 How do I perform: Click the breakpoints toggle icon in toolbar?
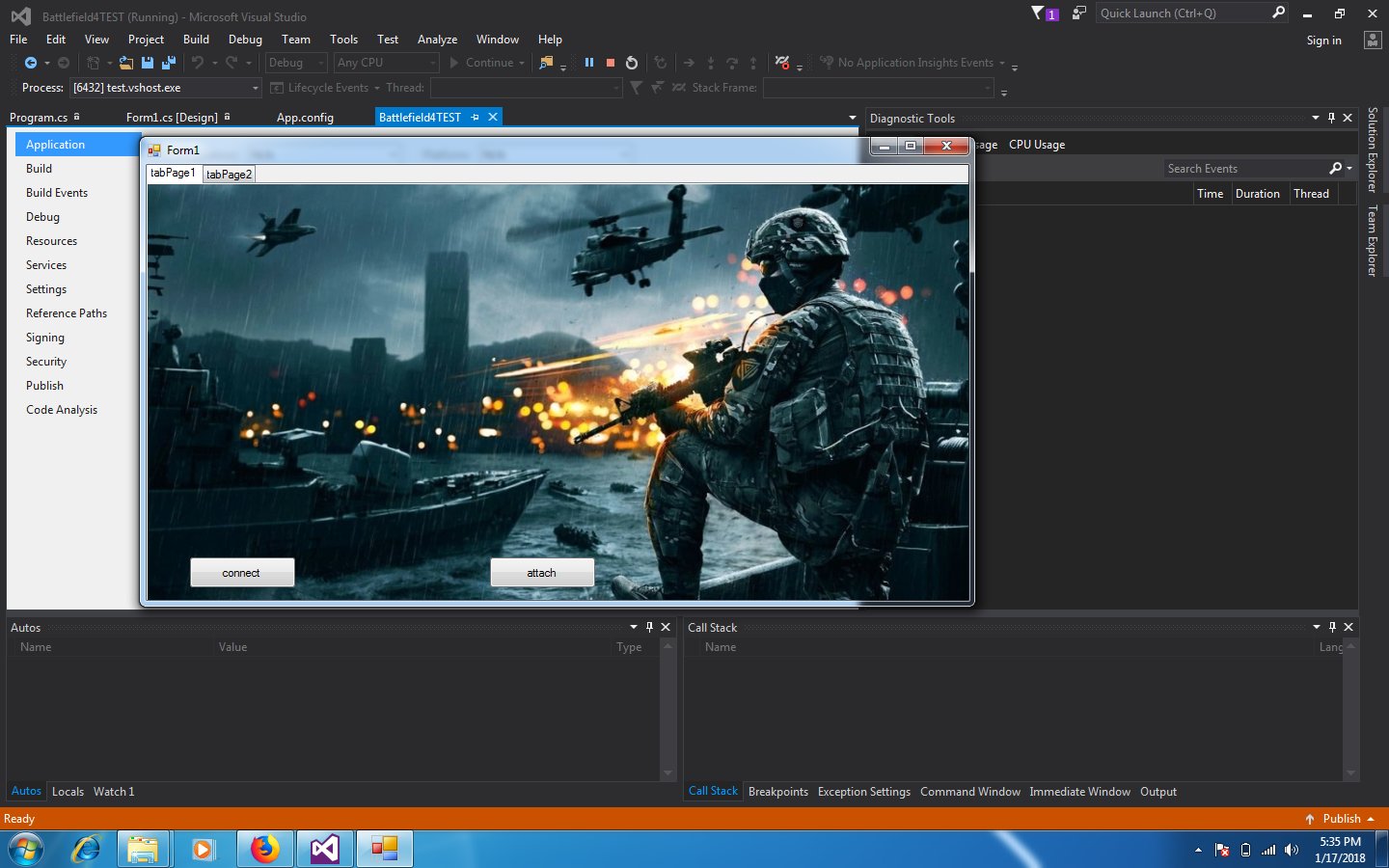(782, 63)
